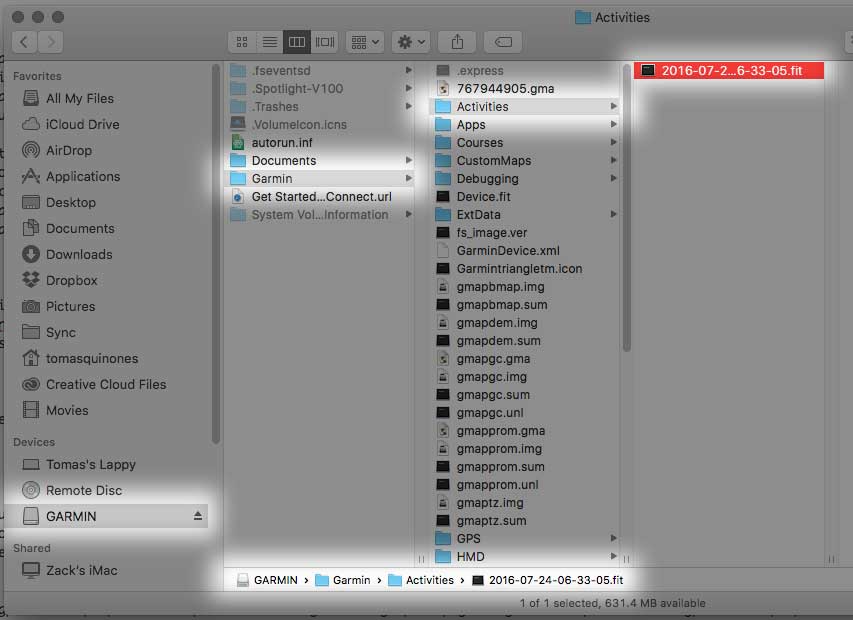Open the Action gear menu

[411, 42]
